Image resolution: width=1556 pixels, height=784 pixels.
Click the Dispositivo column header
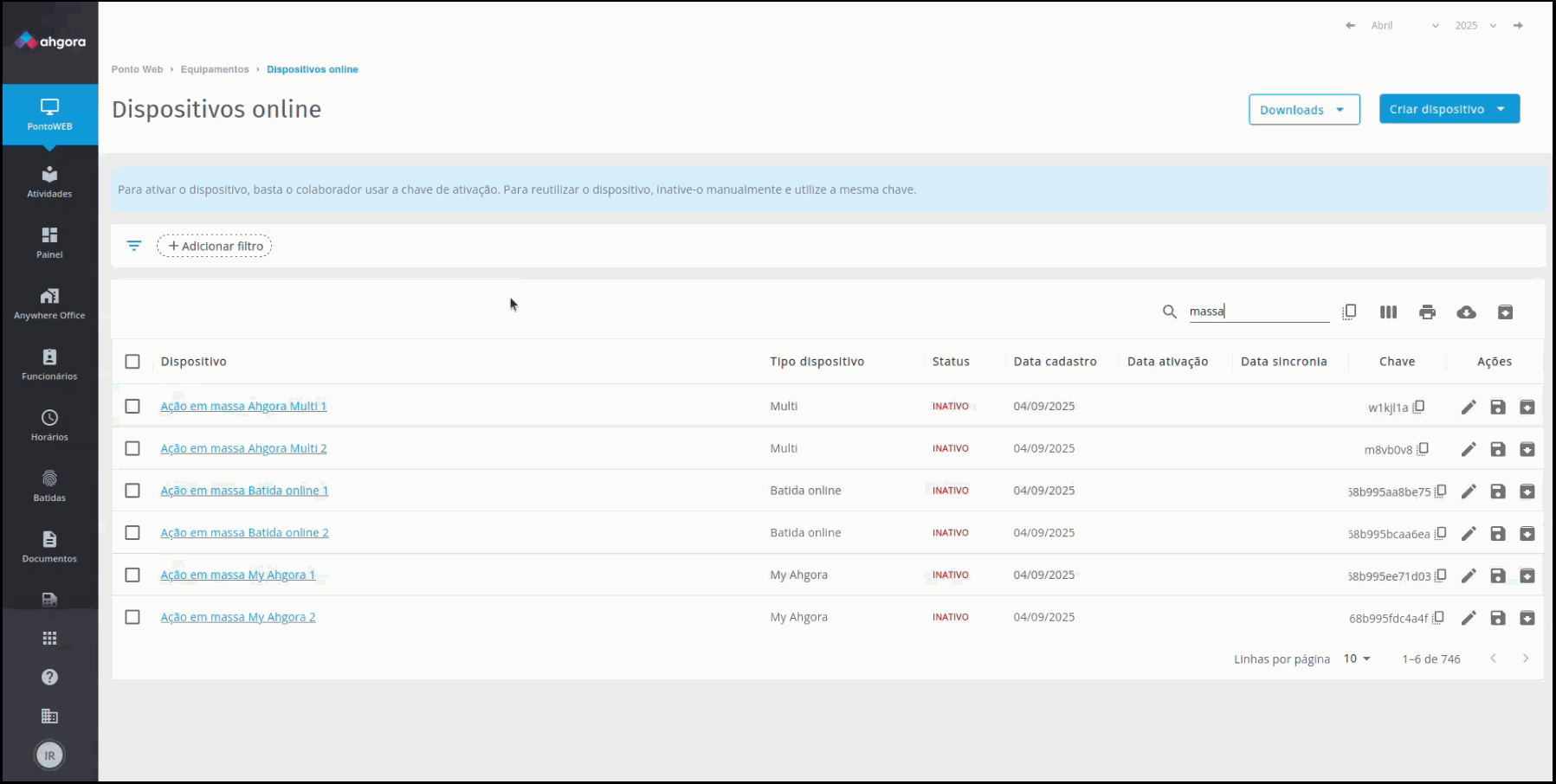(x=194, y=362)
